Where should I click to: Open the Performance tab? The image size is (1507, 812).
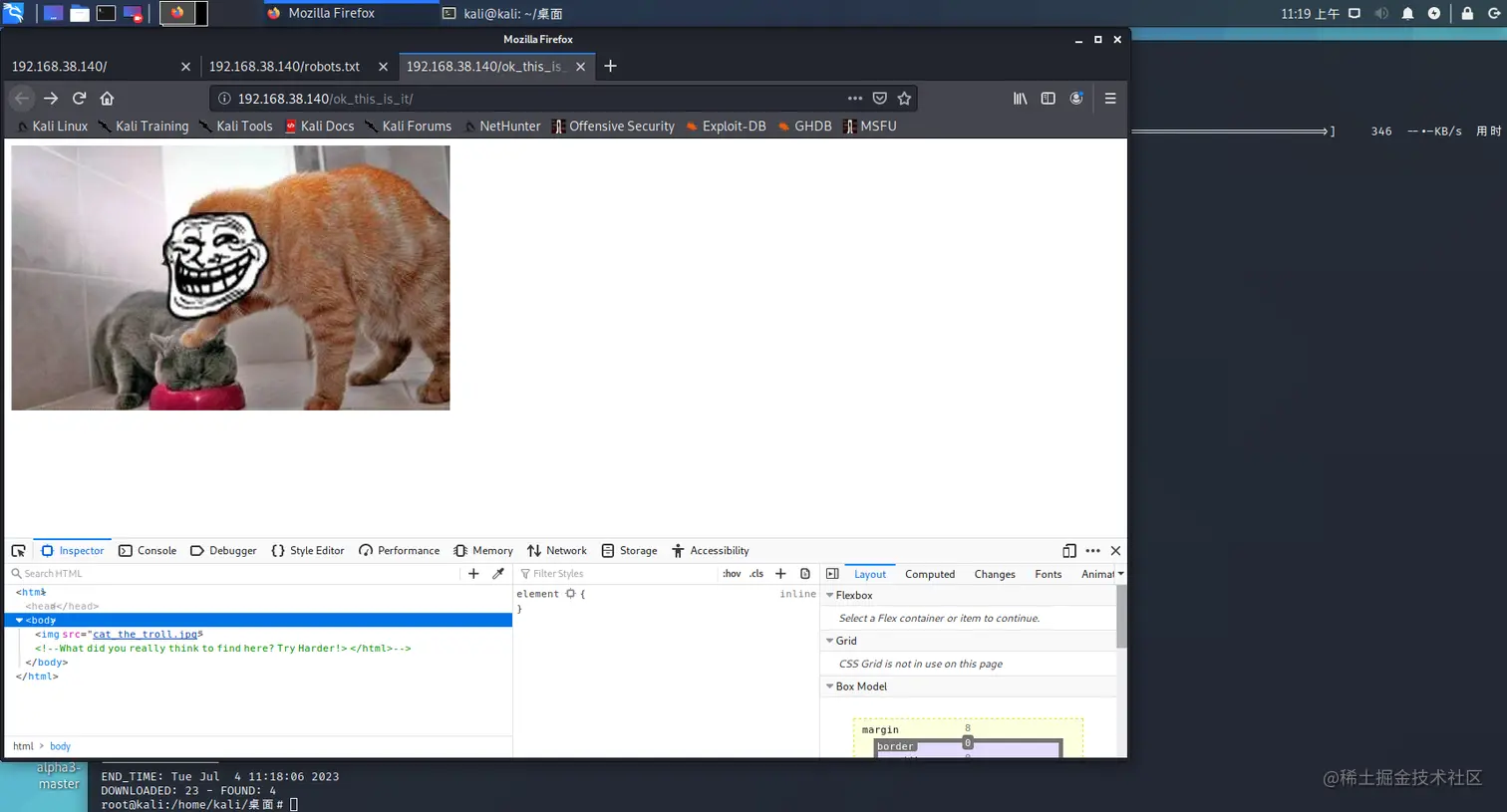pyautogui.click(x=399, y=551)
